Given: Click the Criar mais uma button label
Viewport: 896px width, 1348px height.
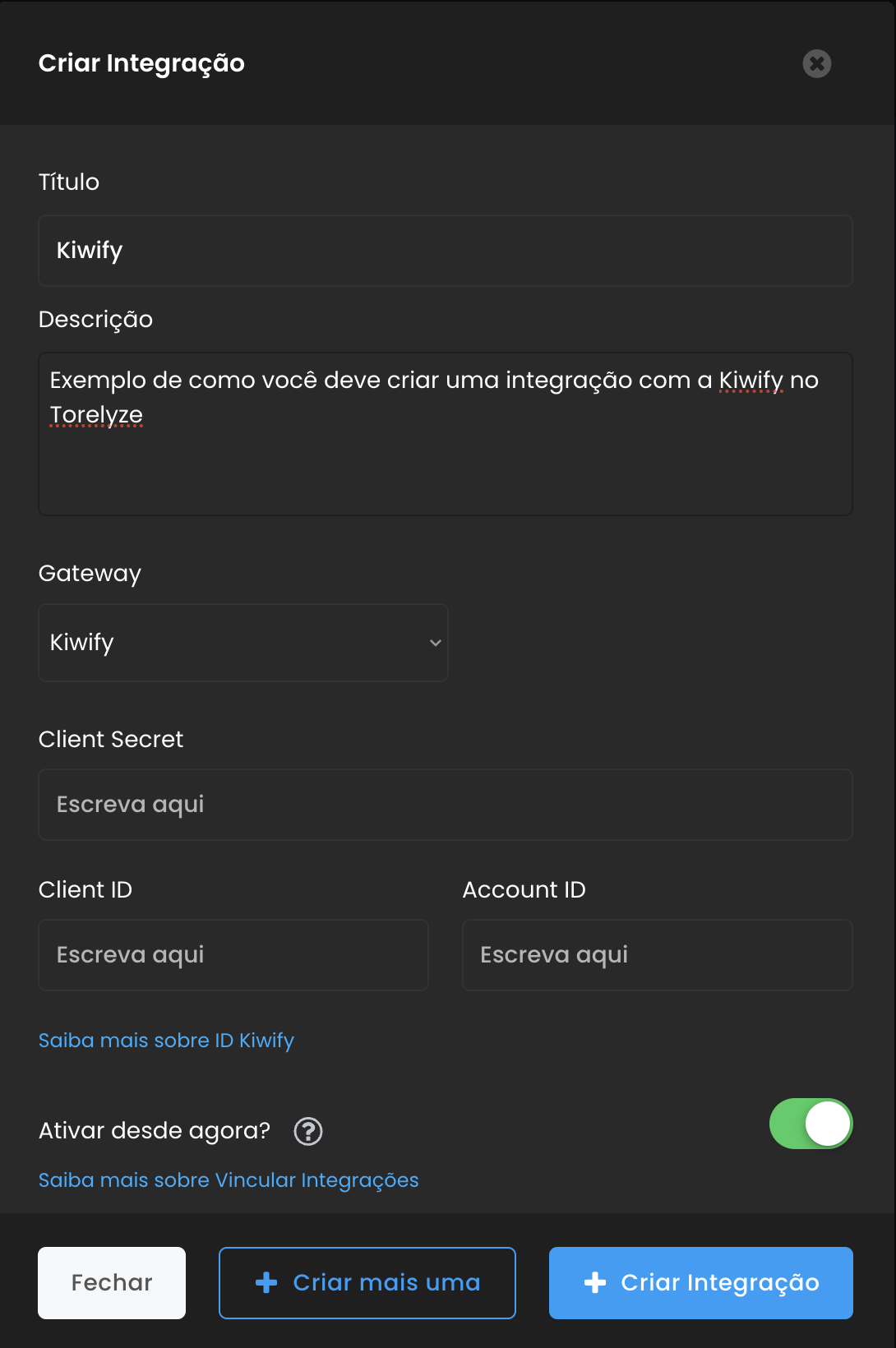Looking at the screenshot, I should (x=386, y=1282).
